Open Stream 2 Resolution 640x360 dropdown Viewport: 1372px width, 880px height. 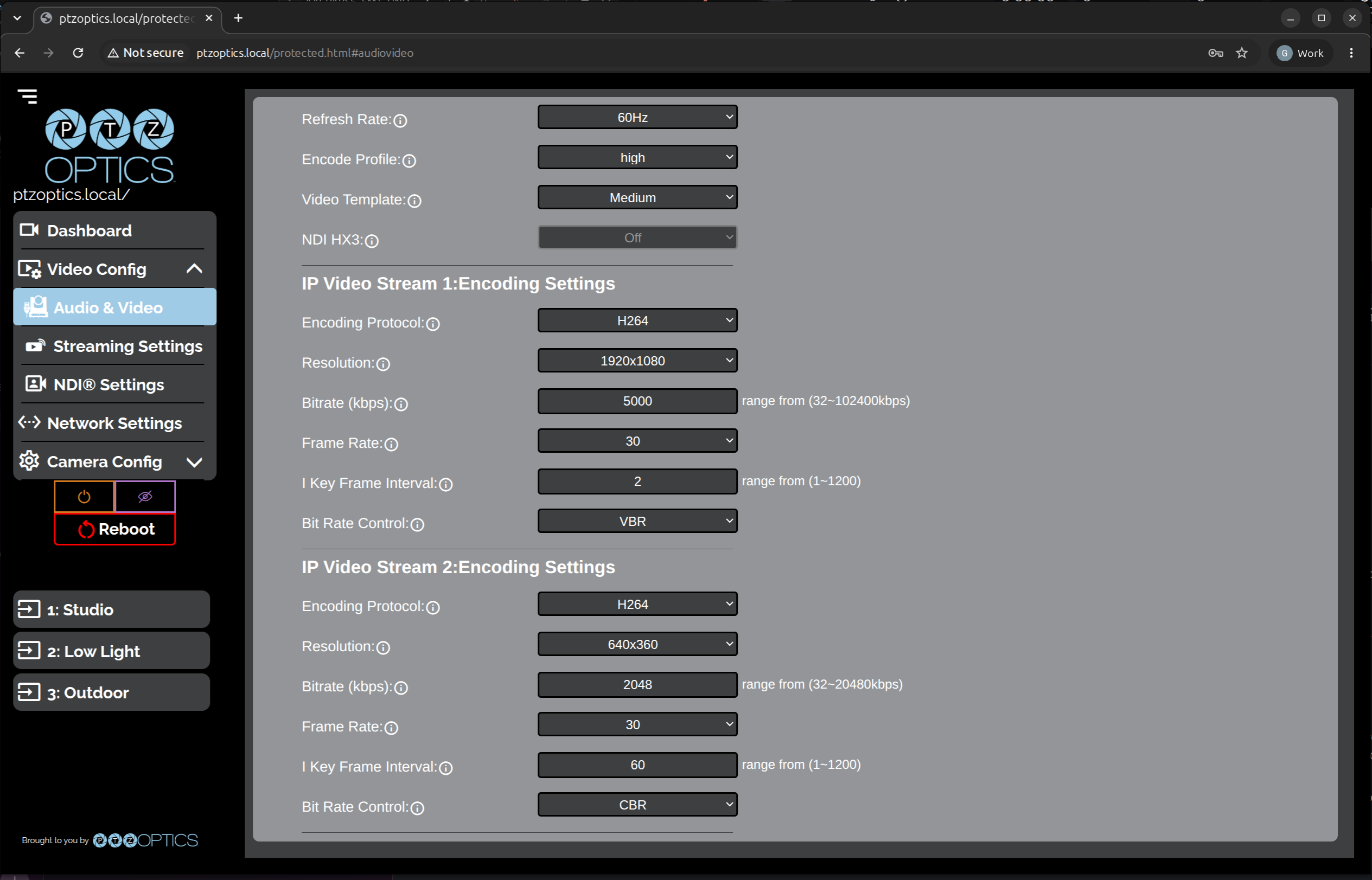(637, 644)
